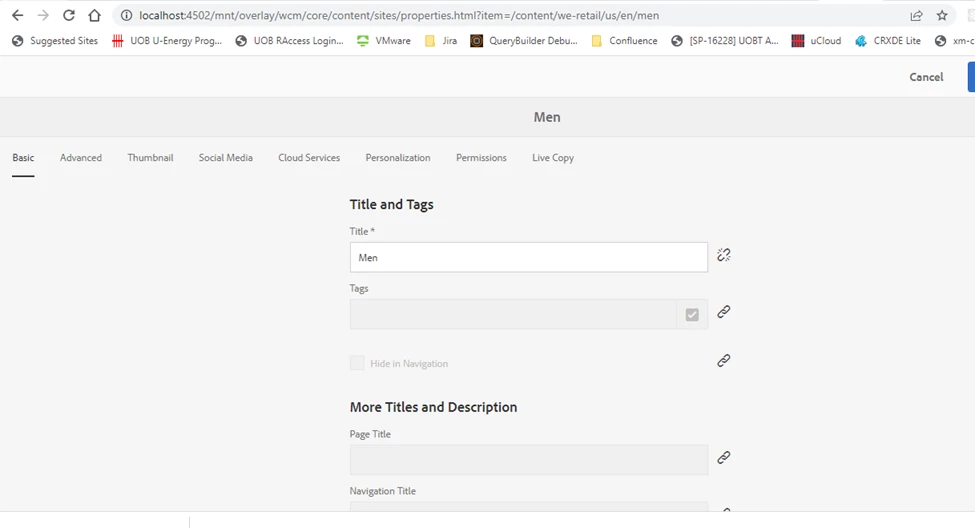
Task: Open UOB U-Energy Prog bookmark
Action: pos(167,41)
